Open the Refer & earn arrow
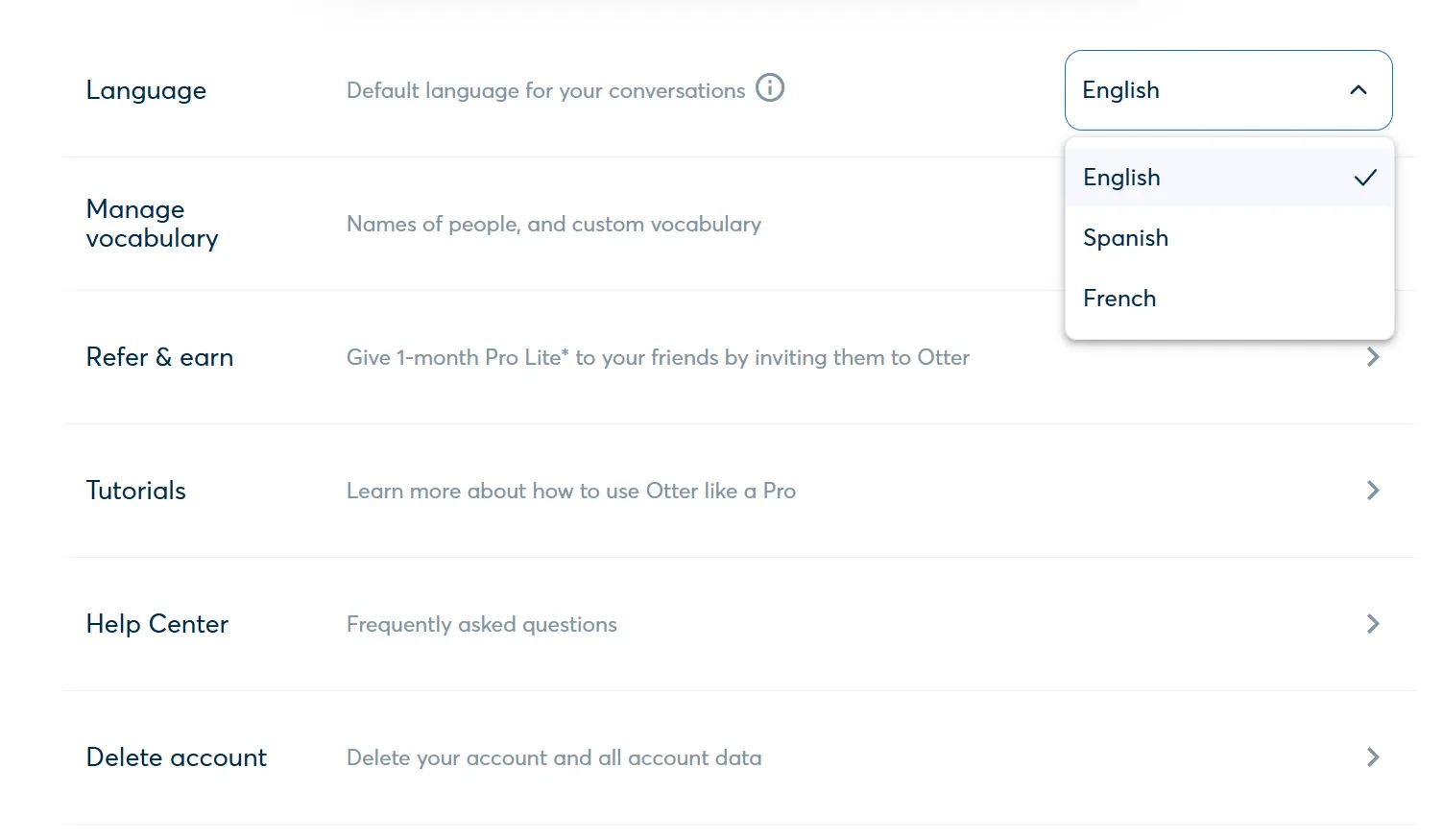The image size is (1443, 840). pyautogui.click(x=1373, y=357)
